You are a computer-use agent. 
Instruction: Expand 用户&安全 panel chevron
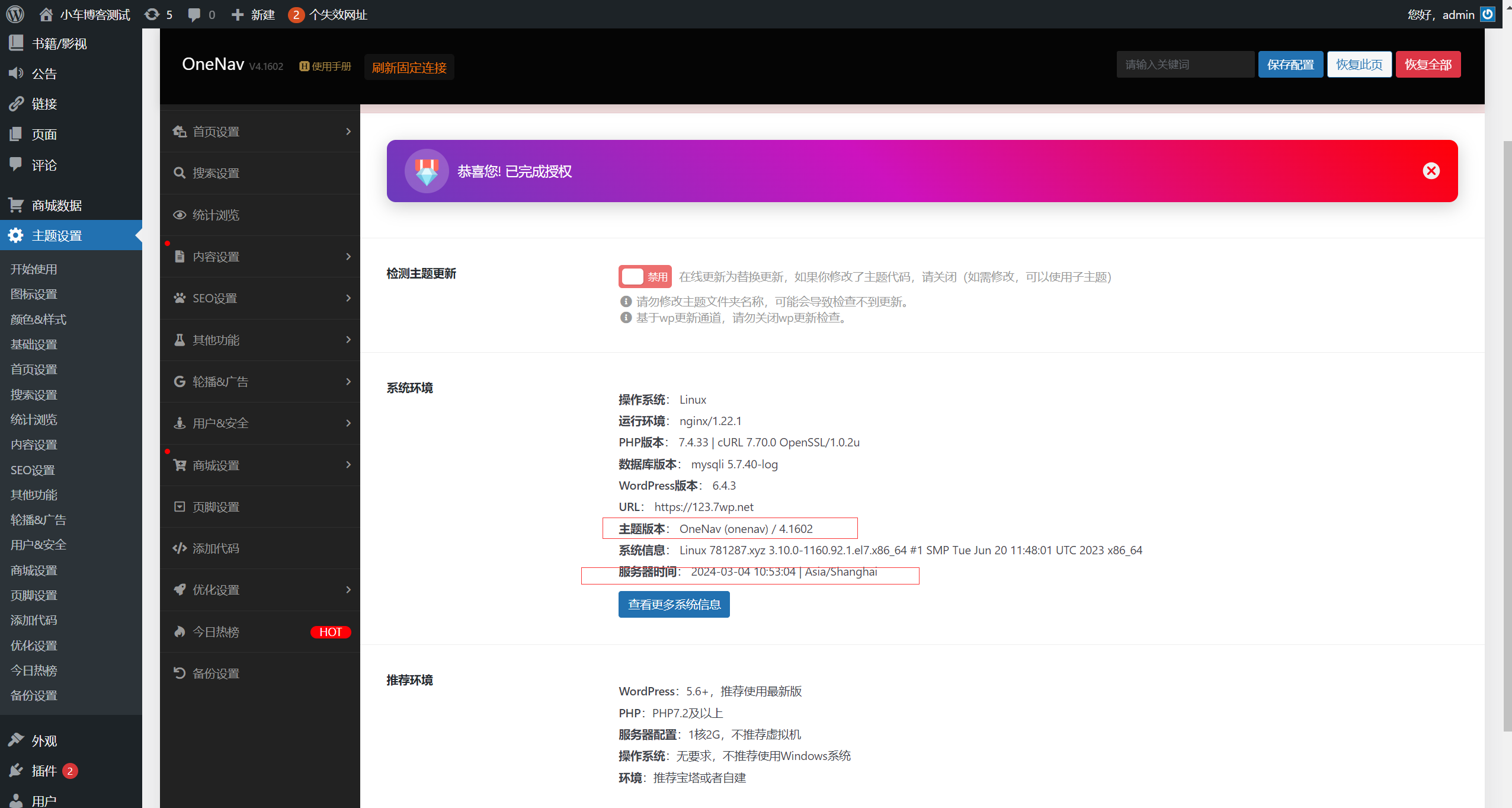tap(348, 423)
